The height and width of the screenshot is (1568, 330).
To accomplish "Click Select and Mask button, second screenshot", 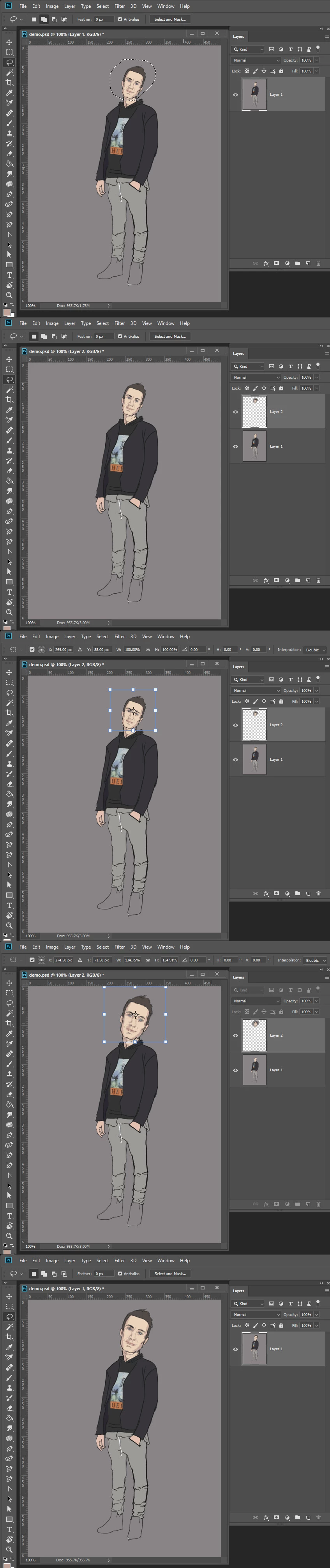I will pyautogui.click(x=170, y=337).
